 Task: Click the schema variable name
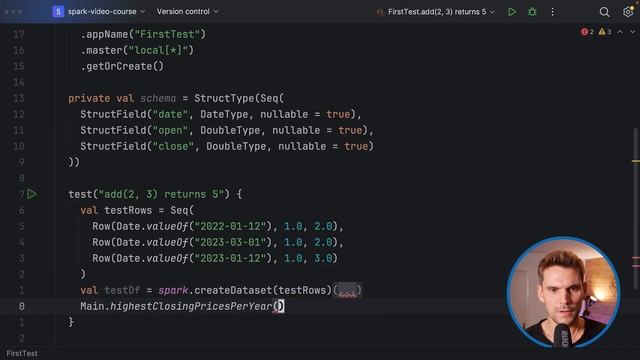(158, 98)
